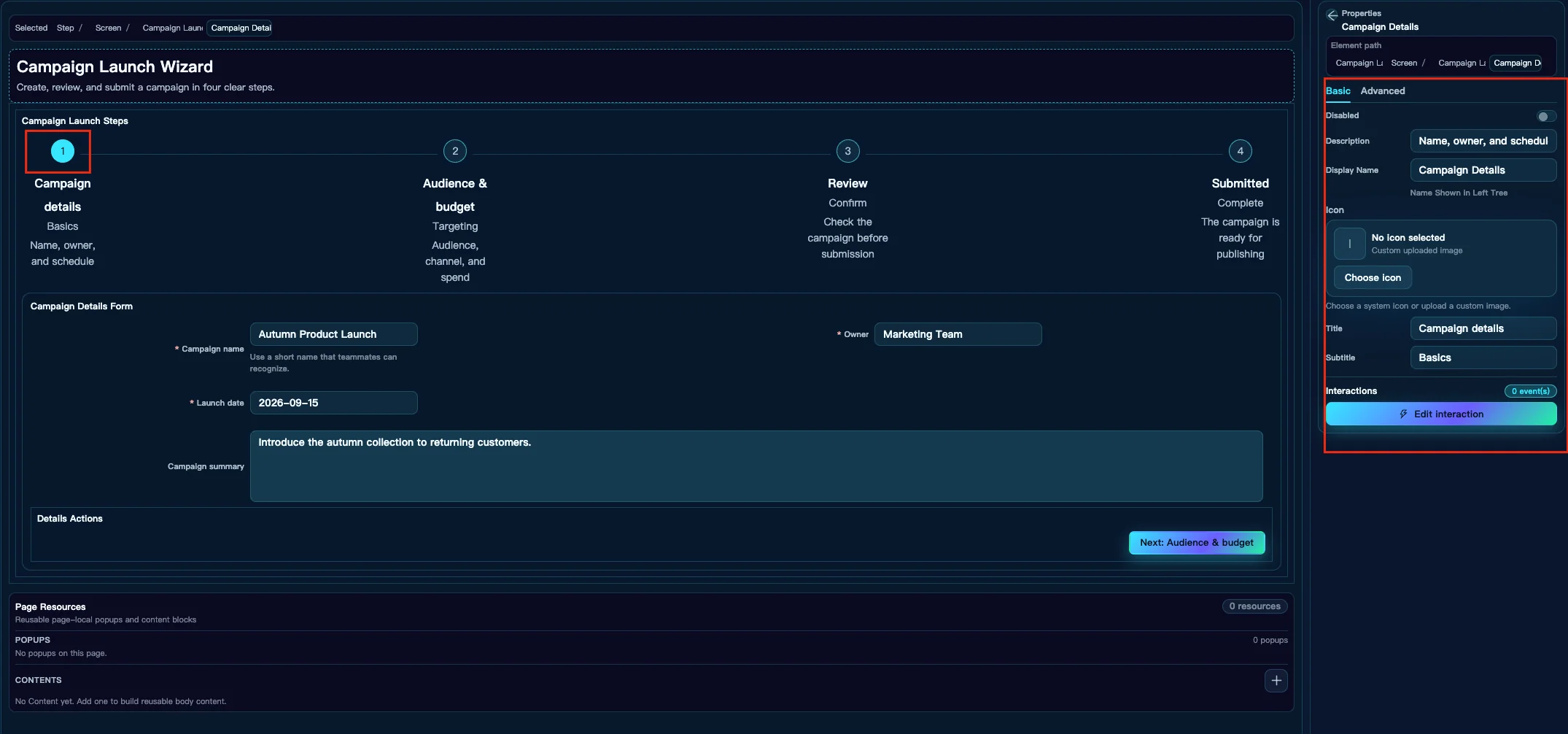Image resolution: width=1568 pixels, height=734 pixels.
Task: Select step 2 circle for Audience & budget
Action: tap(455, 151)
